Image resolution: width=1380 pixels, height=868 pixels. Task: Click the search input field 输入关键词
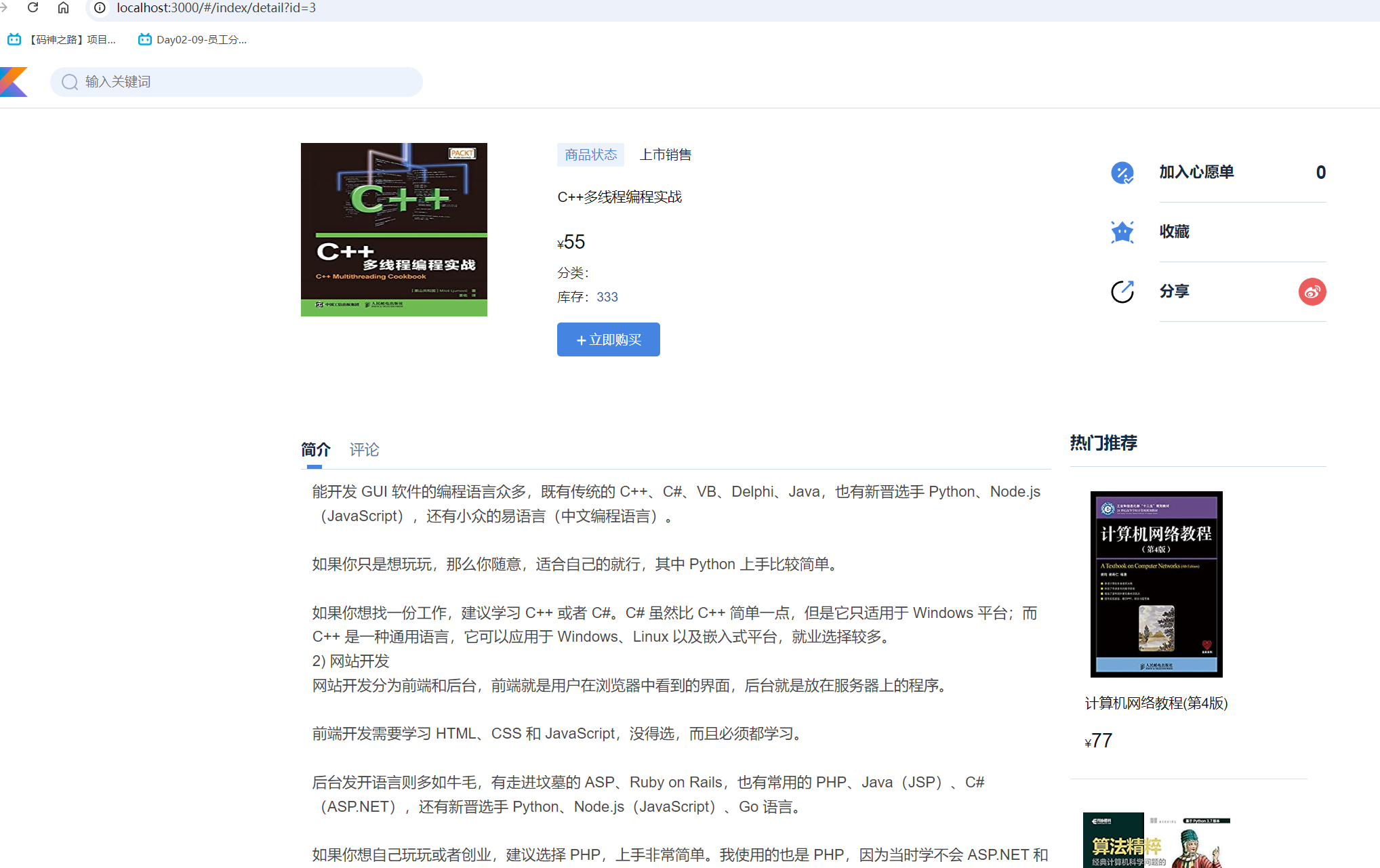237,81
